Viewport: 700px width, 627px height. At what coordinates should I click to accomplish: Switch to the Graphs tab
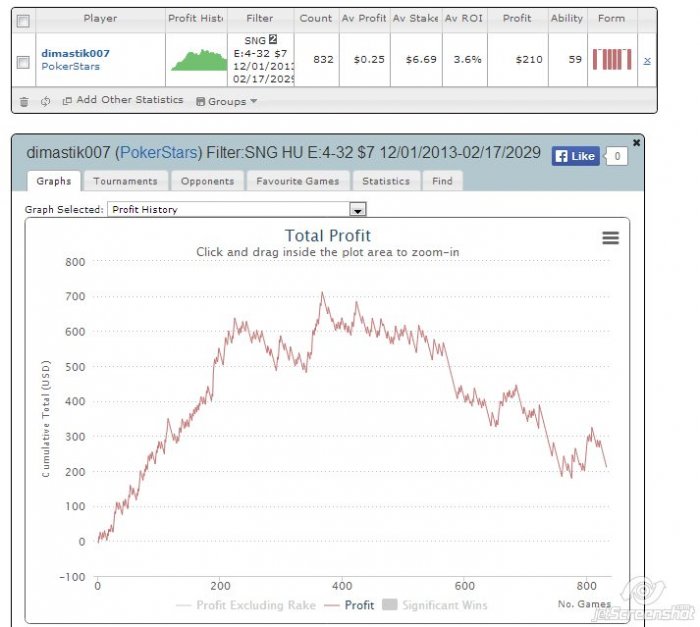(x=54, y=181)
